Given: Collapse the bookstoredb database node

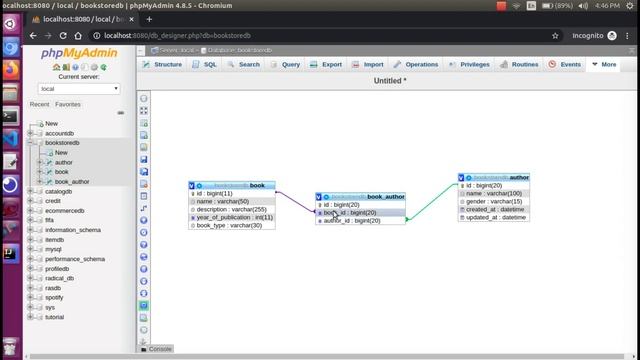Looking at the screenshot, I should (x=30, y=143).
